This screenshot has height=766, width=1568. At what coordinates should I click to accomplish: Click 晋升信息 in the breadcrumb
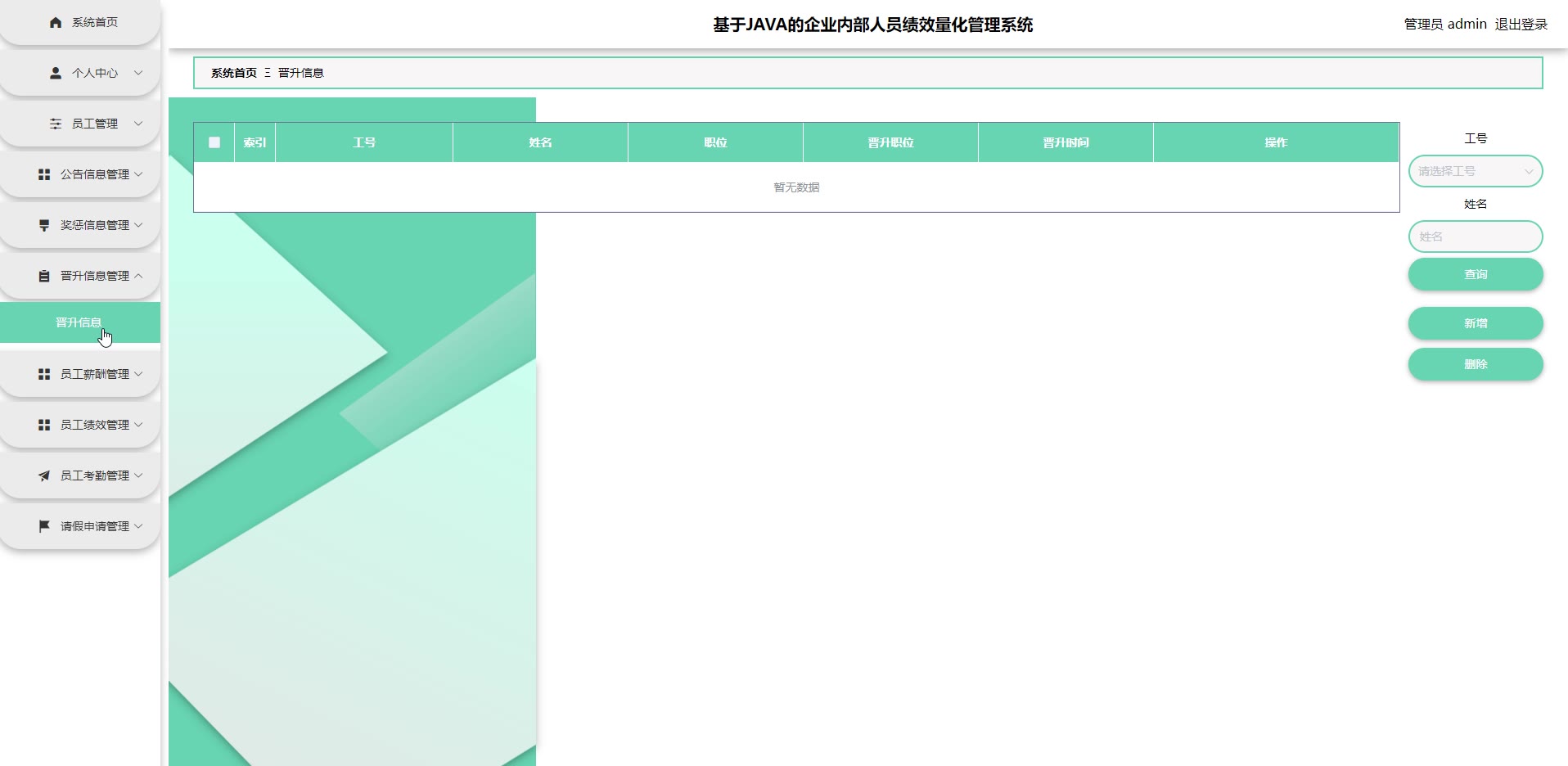301,73
